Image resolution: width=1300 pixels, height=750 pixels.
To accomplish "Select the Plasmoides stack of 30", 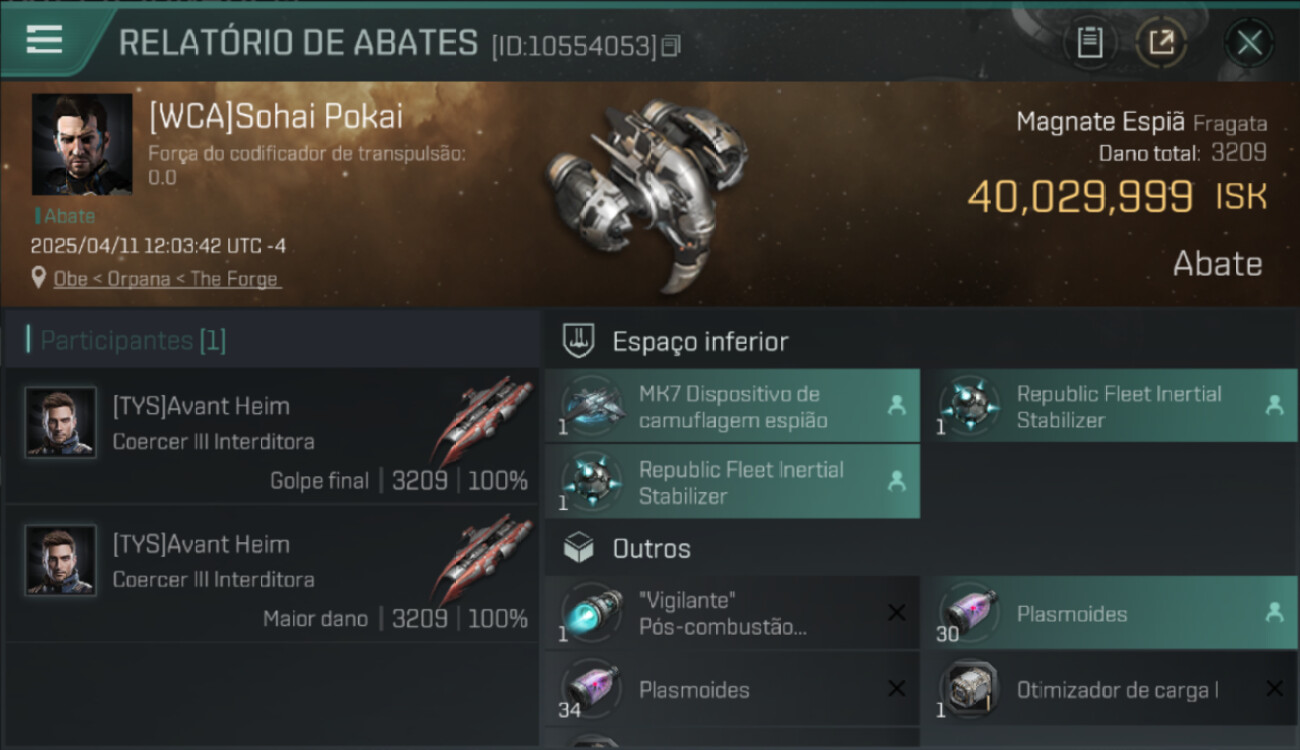I will coord(1110,613).
